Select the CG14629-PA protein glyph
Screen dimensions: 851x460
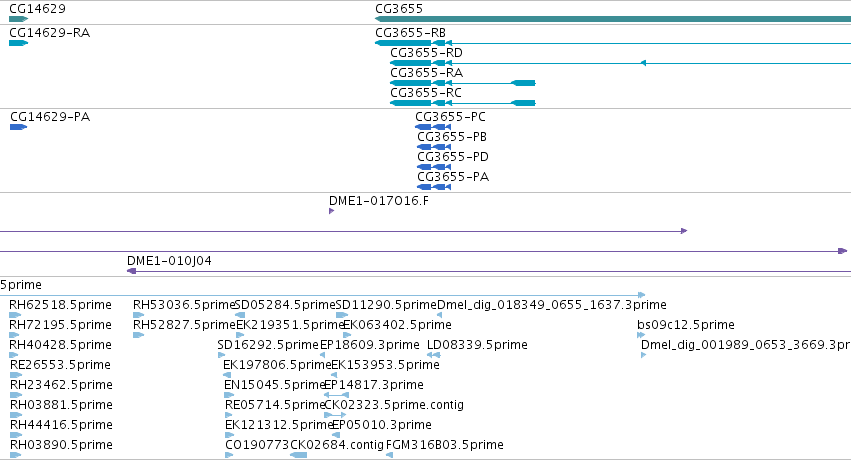pos(18,127)
